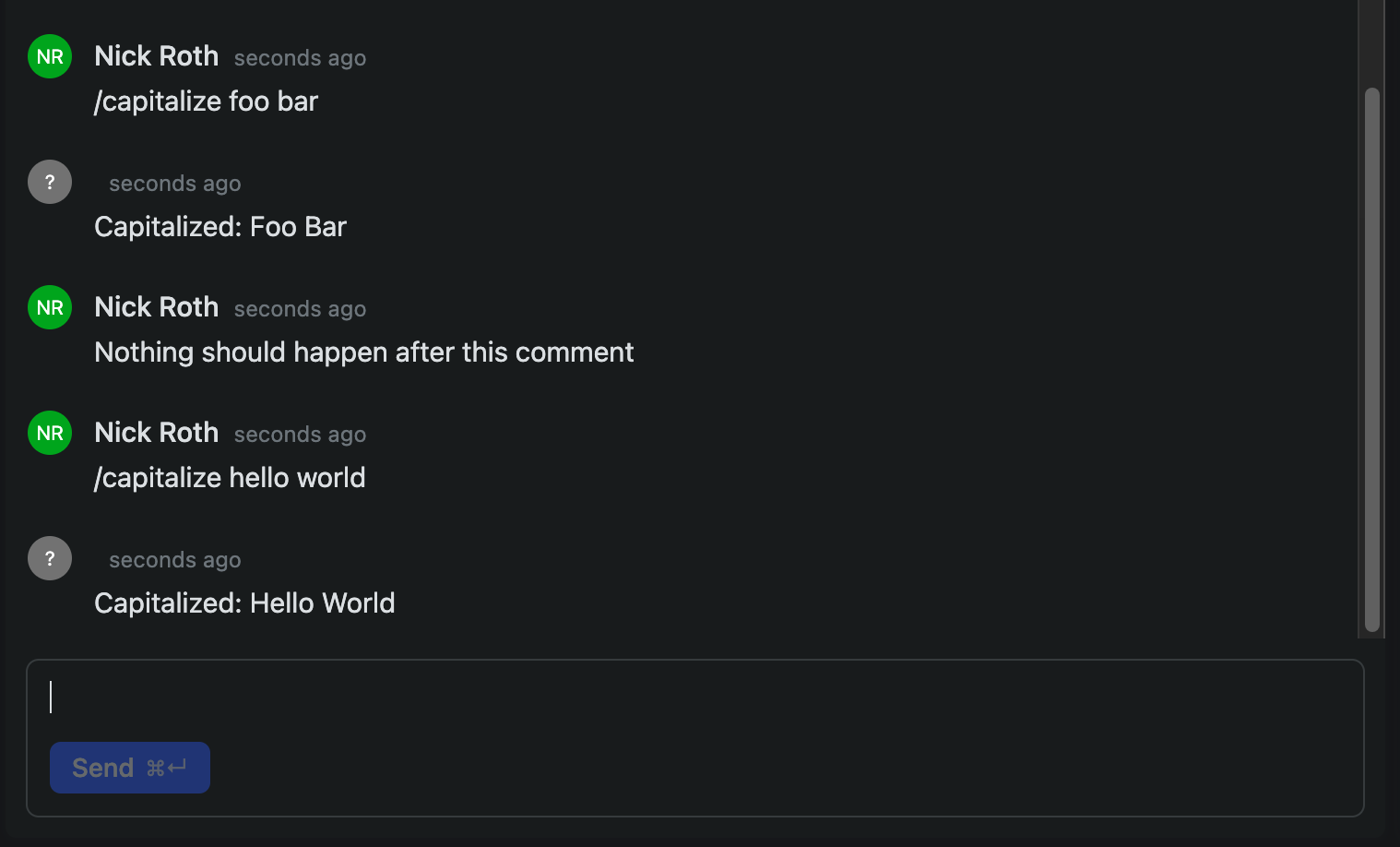Viewport: 1400px width, 847px height.
Task: Click the NR avatar beside '/capitalize foo bar'
Action: point(50,56)
